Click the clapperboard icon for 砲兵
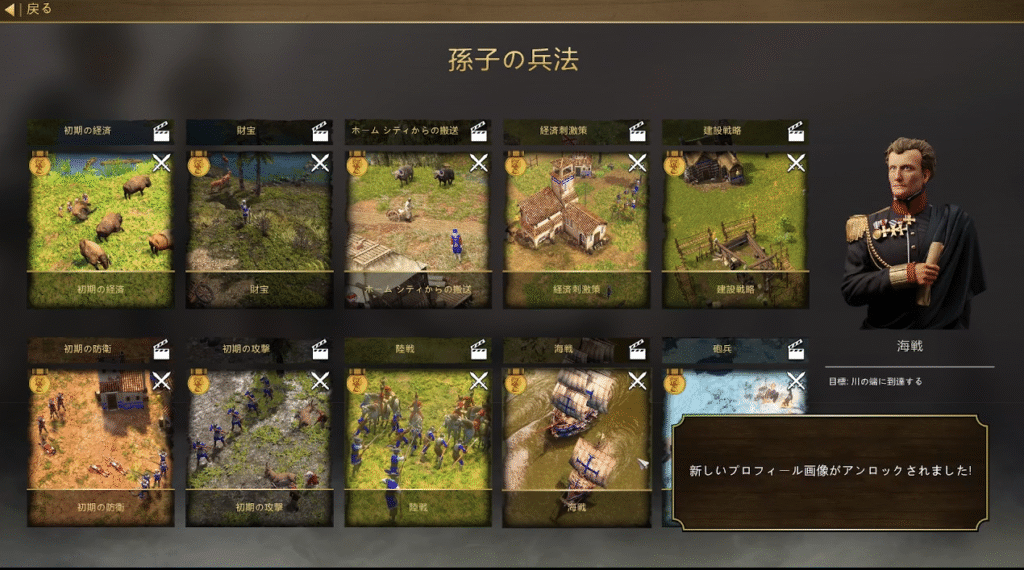The width and height of the screenshot is (1024, 570). (x=795, y=349)
